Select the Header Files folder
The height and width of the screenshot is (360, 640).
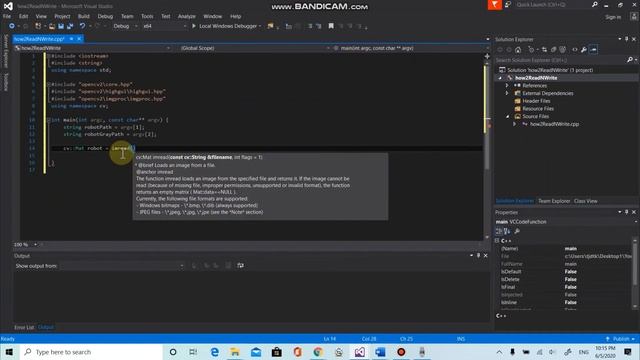click(x=536, y=101)
